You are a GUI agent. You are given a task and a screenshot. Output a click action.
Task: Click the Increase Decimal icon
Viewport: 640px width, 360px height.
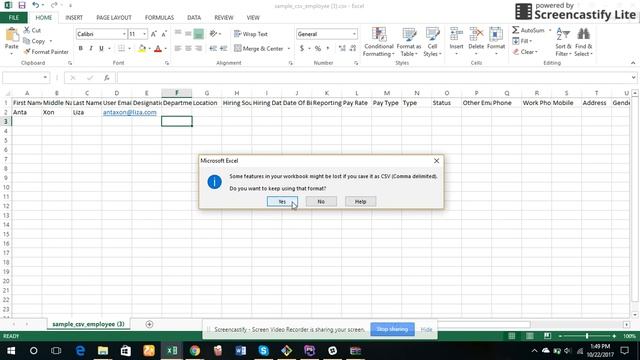pos(342,49)
